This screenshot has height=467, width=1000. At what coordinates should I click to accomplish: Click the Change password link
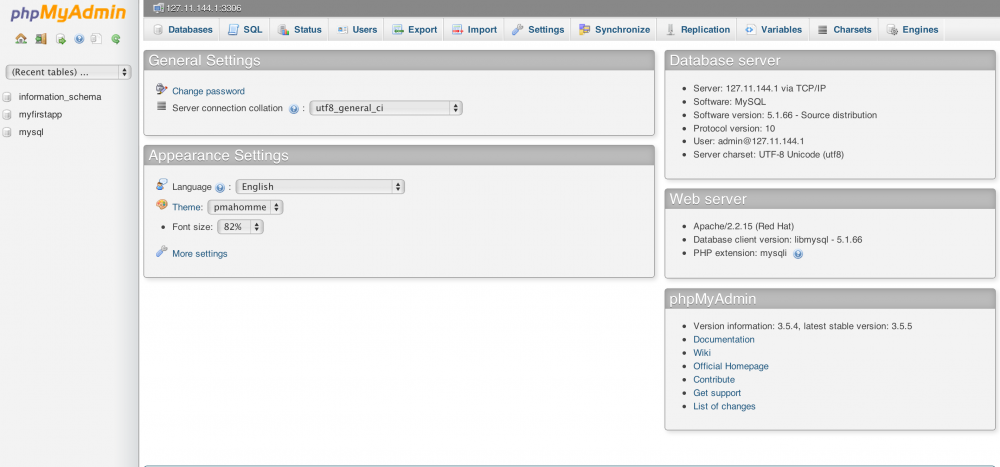pyautogui.click(x=208, y=91)
